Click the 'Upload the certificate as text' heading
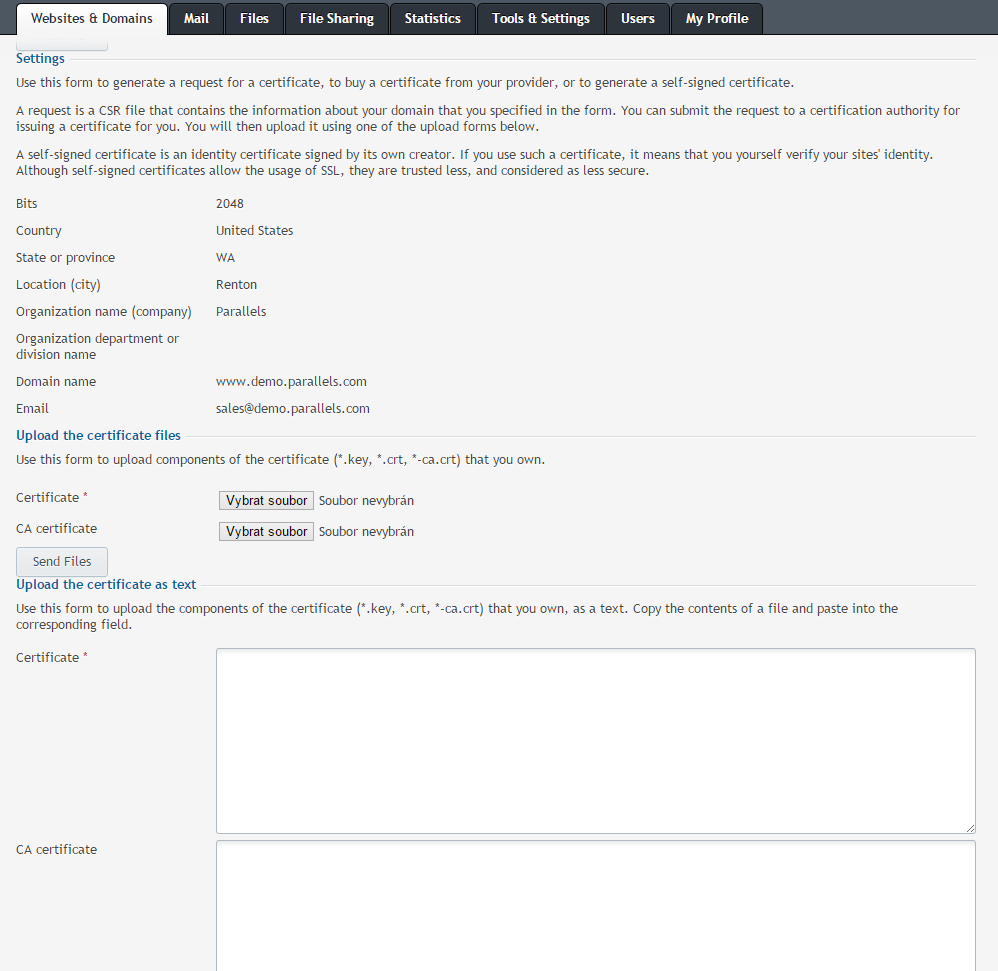Image resolution: width=998 pixels, height=971 pixels. click(x=106, y=585)
